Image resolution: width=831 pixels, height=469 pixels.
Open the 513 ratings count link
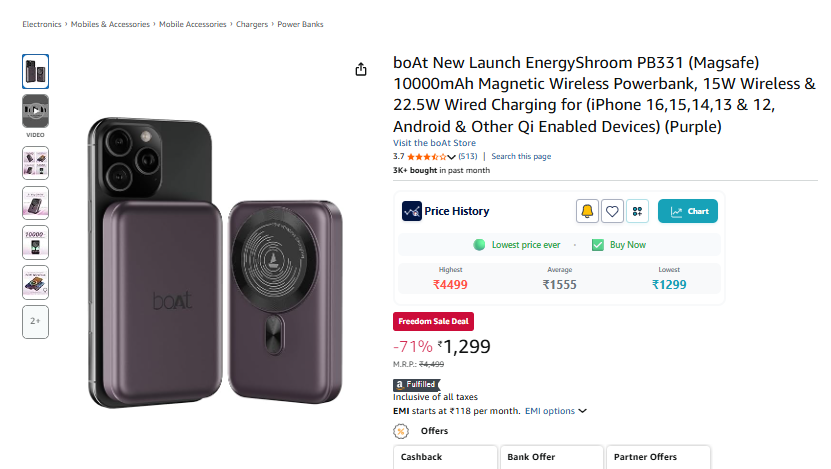[x=467, y=156]
